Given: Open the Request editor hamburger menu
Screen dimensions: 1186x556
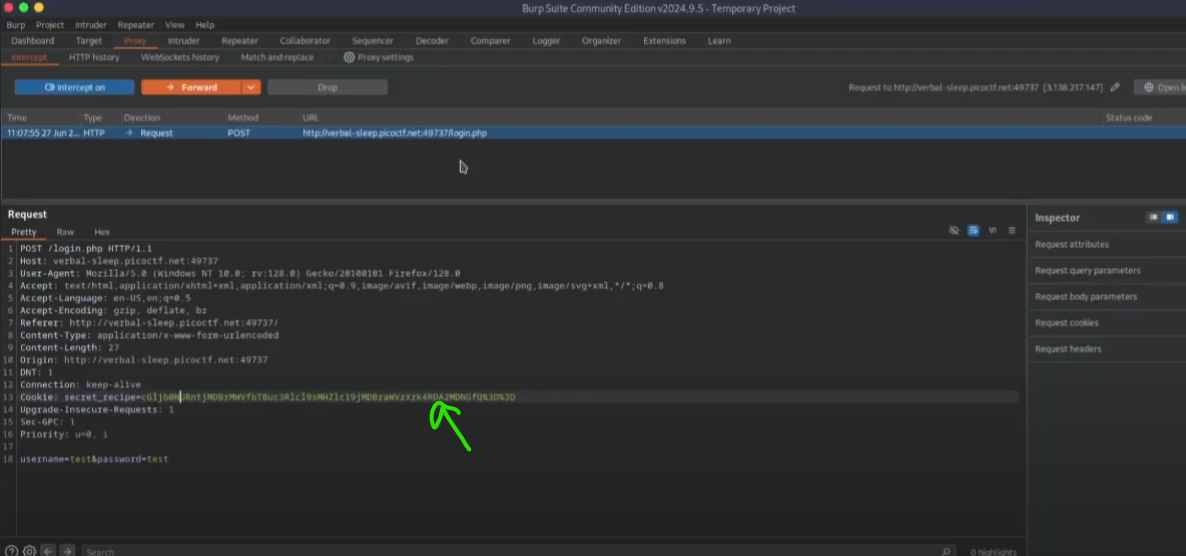Looking at the screenshot, I should click(1012, 231).
